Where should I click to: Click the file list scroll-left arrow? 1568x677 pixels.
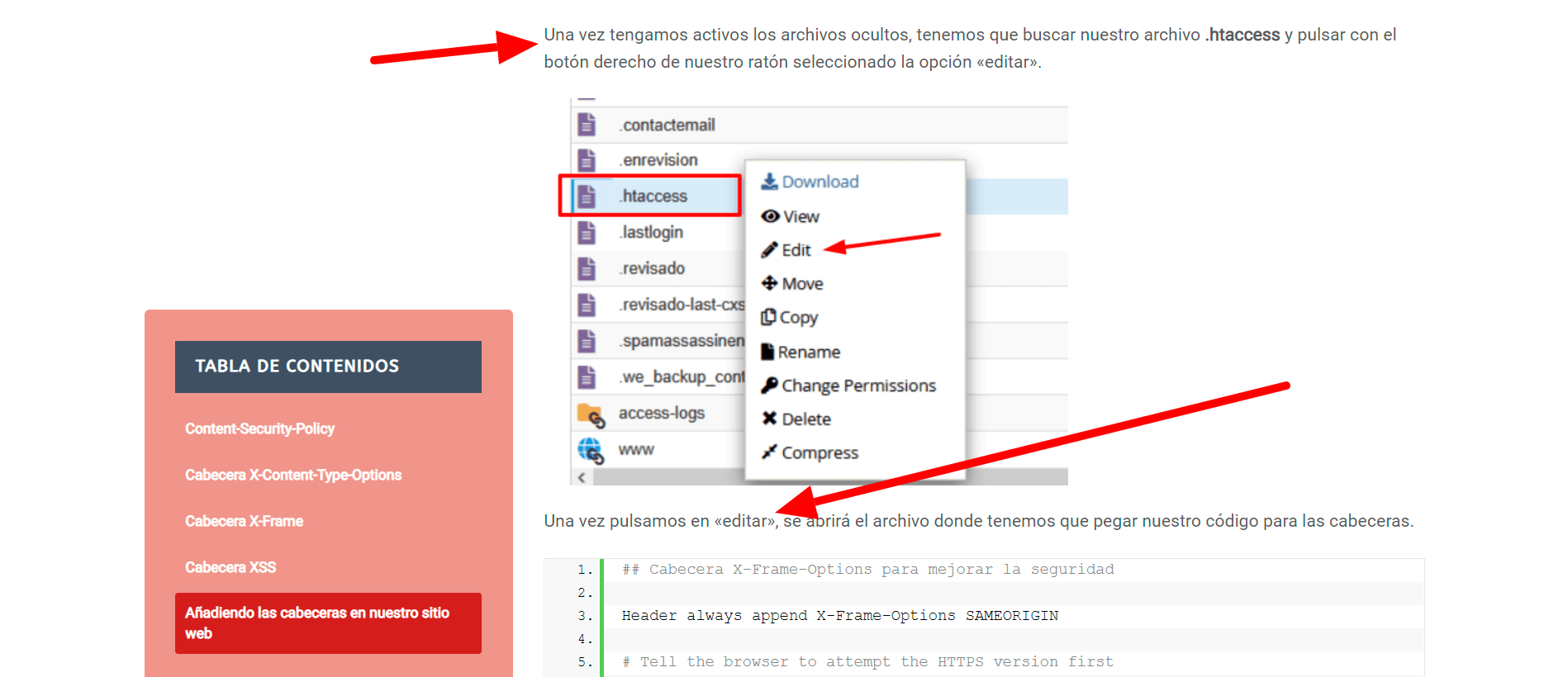(582, 477)
